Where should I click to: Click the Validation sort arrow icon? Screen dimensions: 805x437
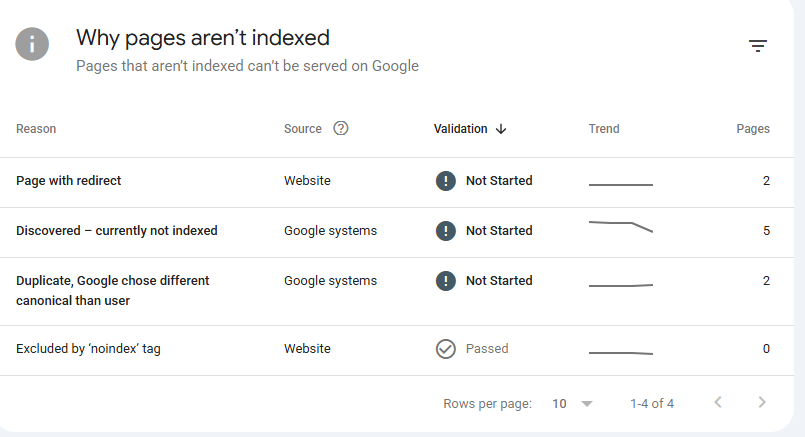point(501,129)
